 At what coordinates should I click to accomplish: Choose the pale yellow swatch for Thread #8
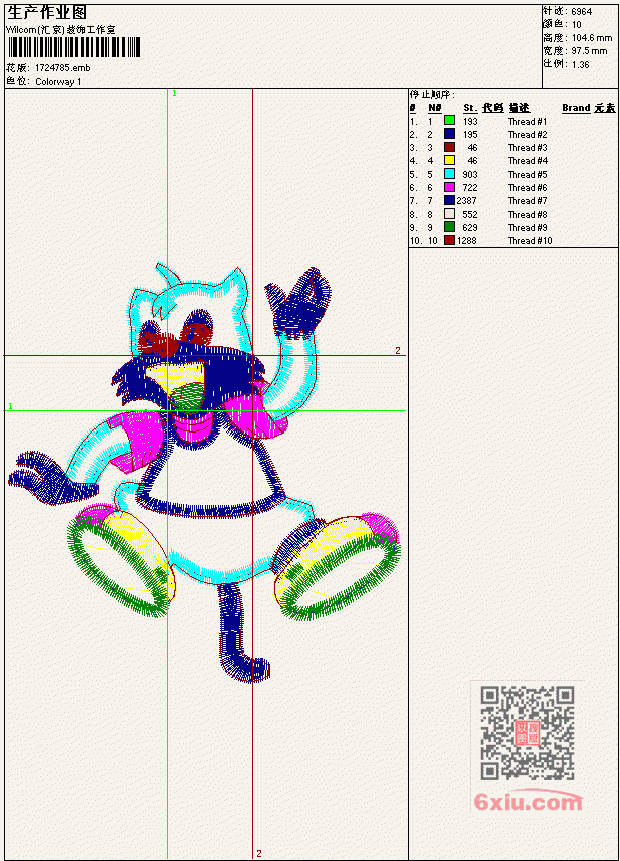pyautogui.click(x=449, y=214)
